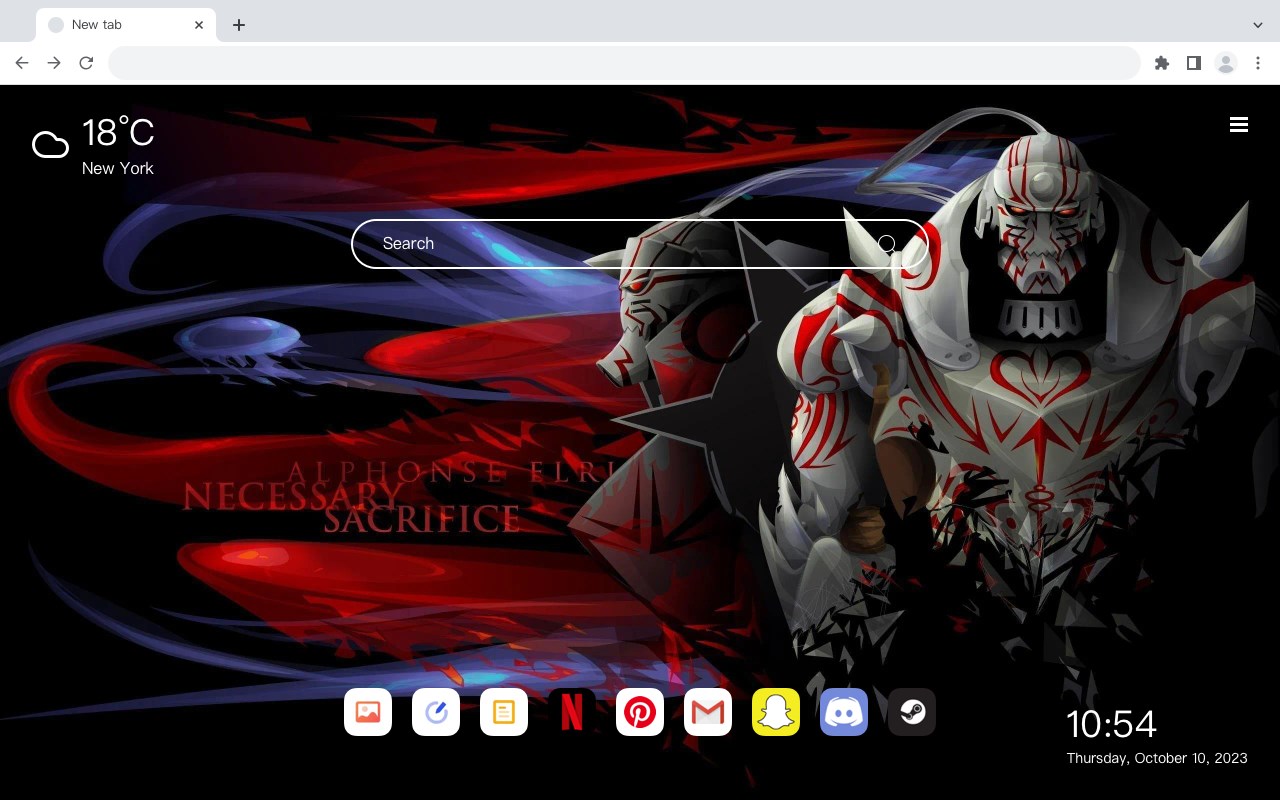
Task: Click into the Search input field
Action: point(640,244)
